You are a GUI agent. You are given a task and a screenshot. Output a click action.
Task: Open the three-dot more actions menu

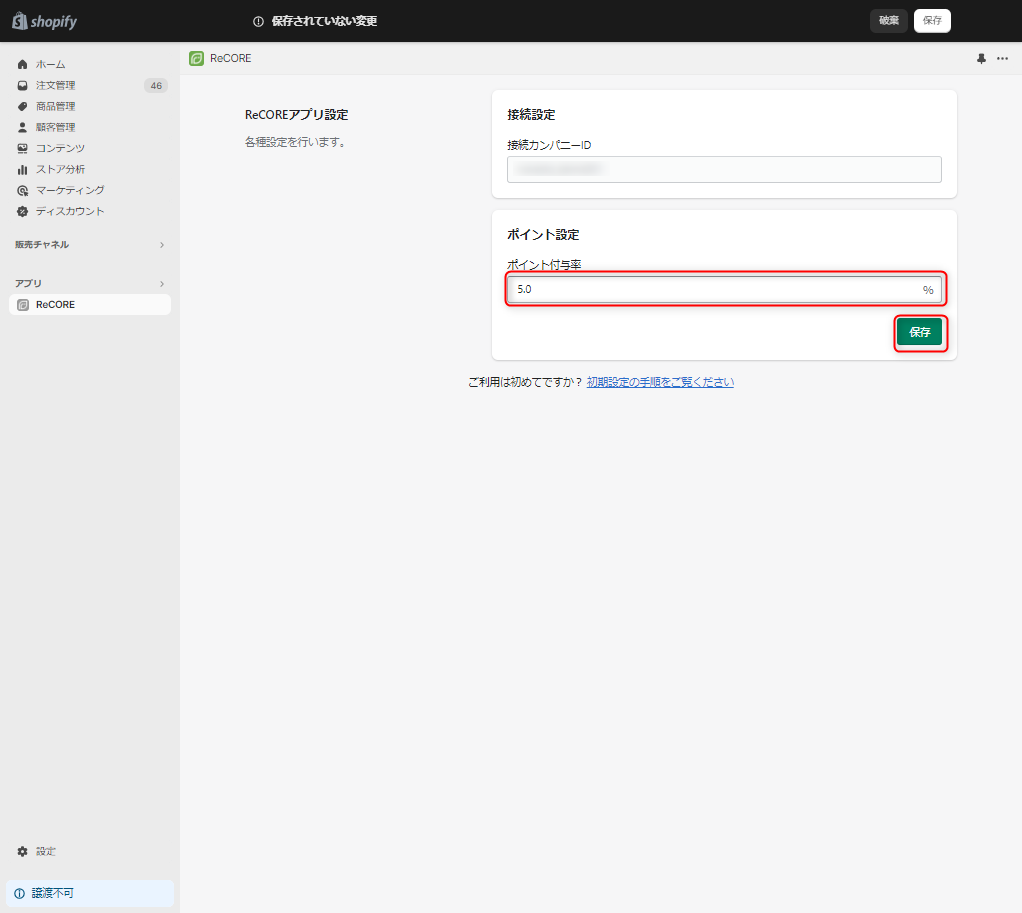1002,59
